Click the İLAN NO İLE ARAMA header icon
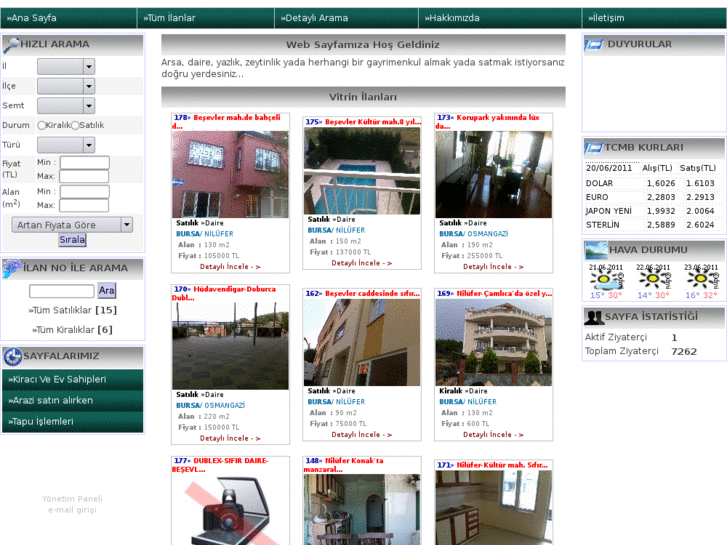 tap(12, 269)
